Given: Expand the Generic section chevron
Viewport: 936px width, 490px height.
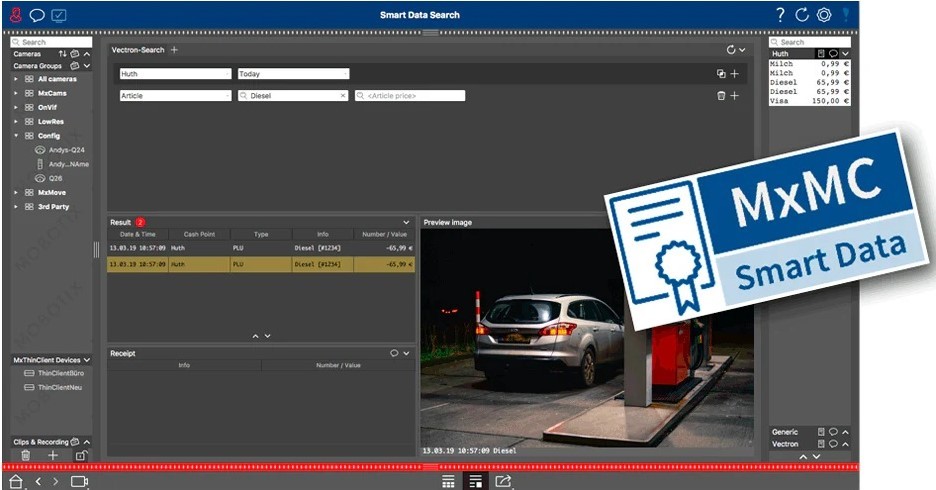Looking at the screenshot, I should coord(845,432).
